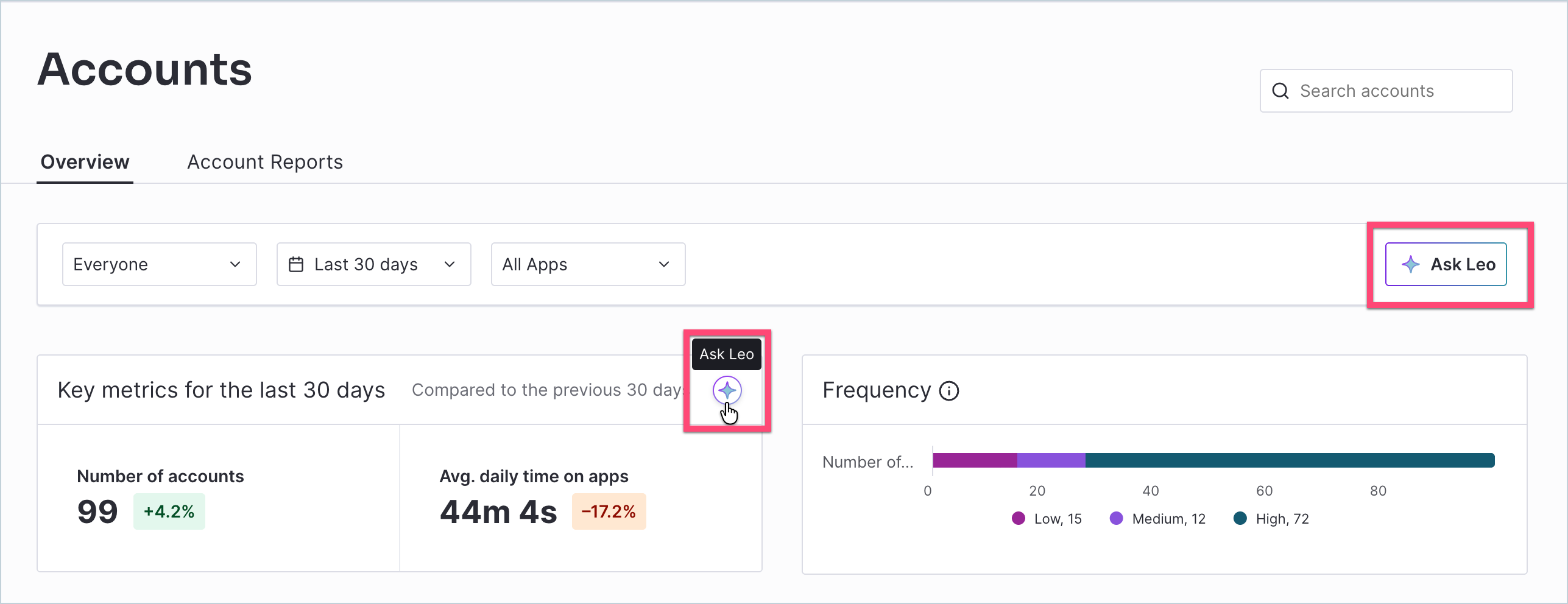Click the magnifier icon in search box

tap(1280, 91)
